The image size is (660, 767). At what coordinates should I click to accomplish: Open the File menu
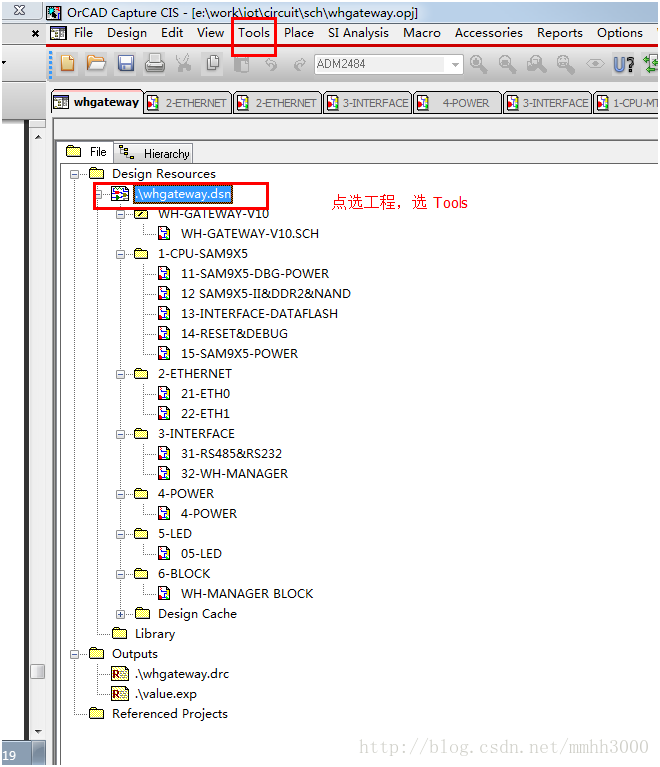pyautogui.click(x=83, y=33)
